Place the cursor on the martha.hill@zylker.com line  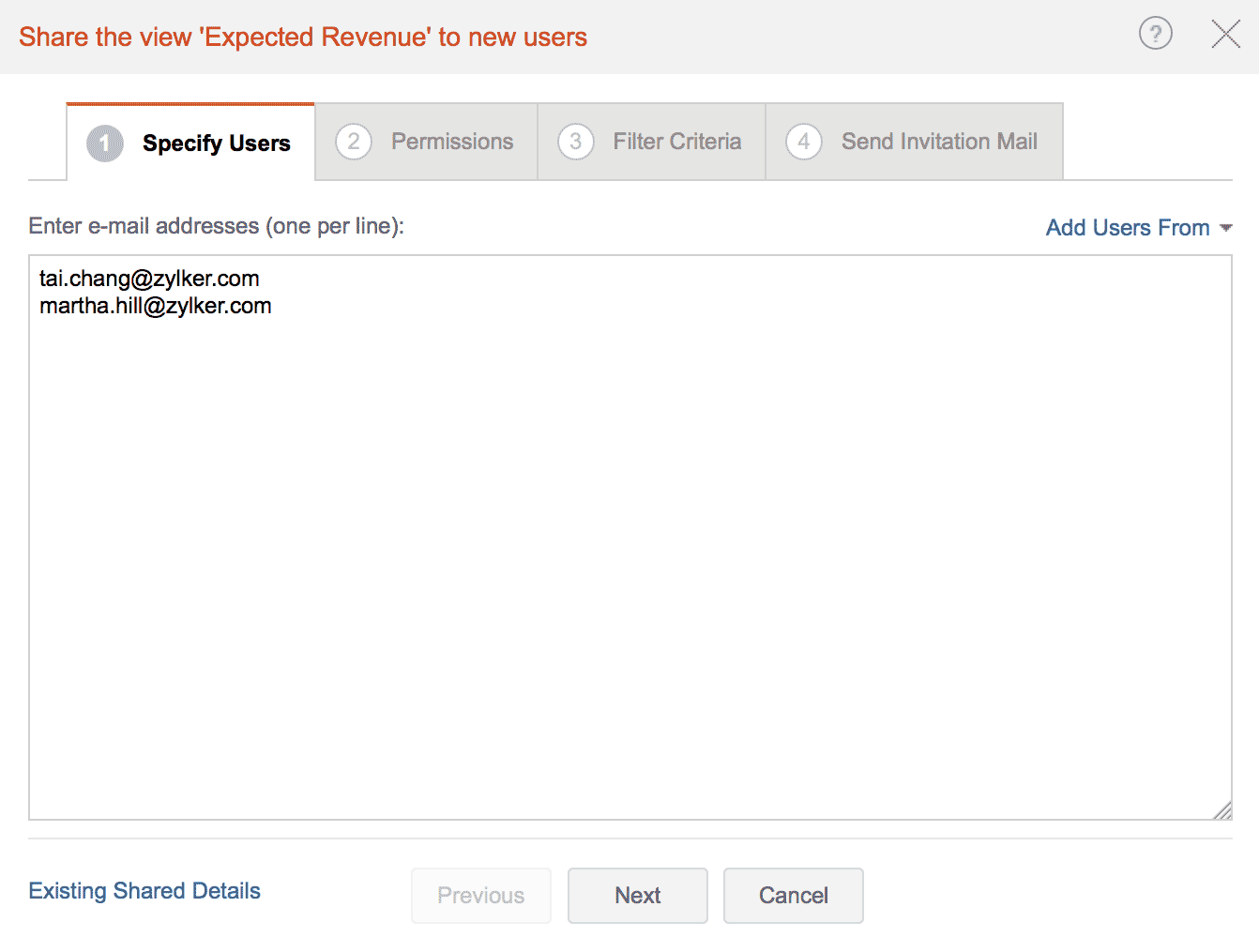click(x=156, y=306)
